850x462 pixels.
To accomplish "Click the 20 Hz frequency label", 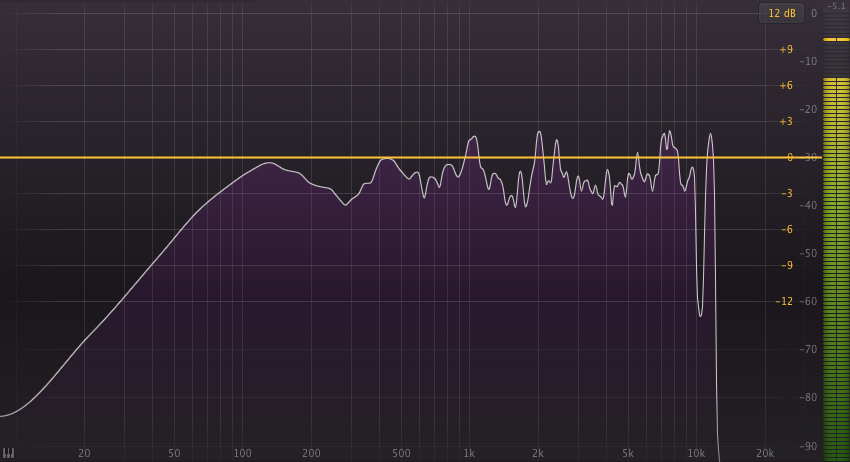I will click(x=84, y=453).
